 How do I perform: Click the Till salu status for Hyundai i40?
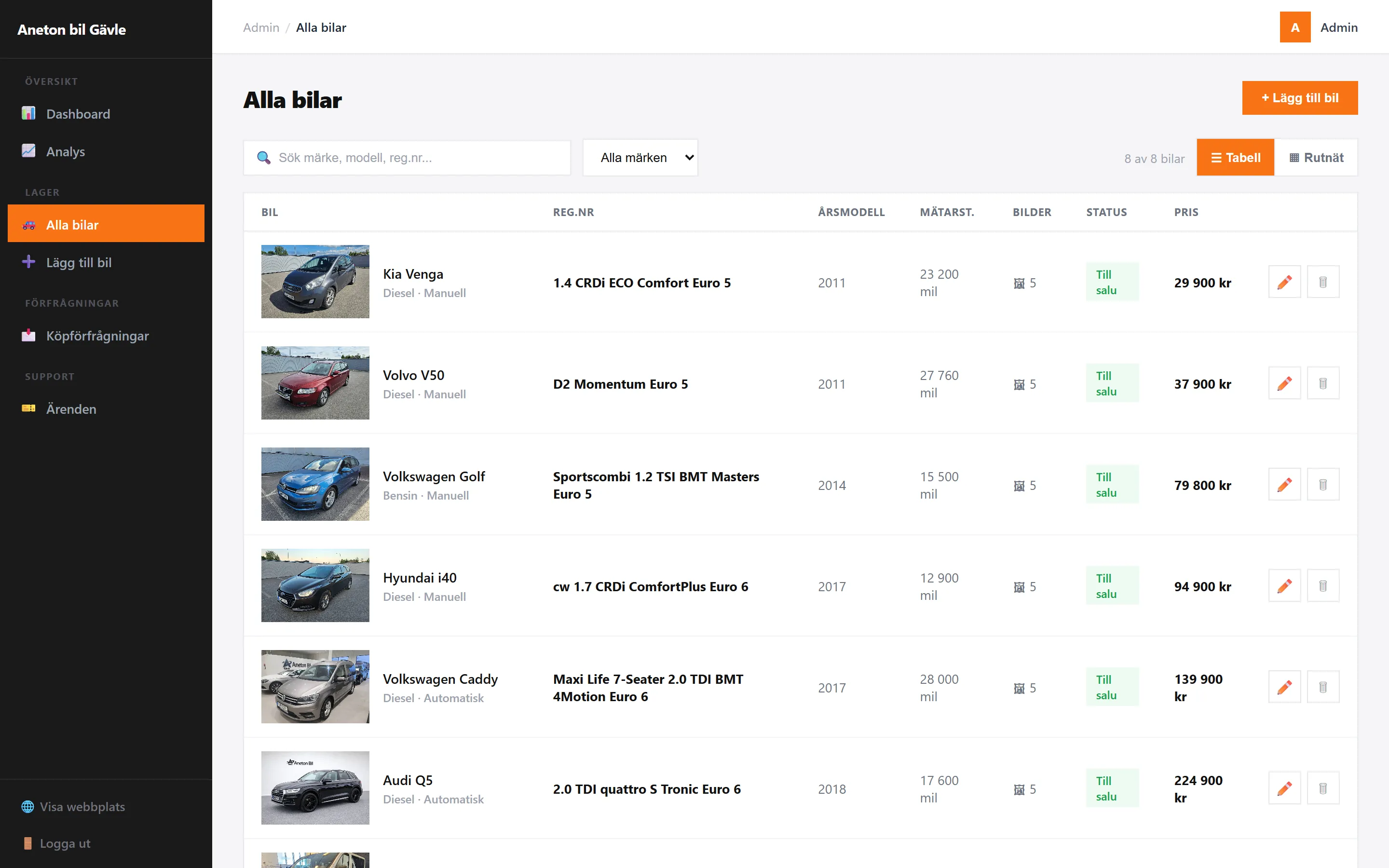click(x=1112, y=585)
